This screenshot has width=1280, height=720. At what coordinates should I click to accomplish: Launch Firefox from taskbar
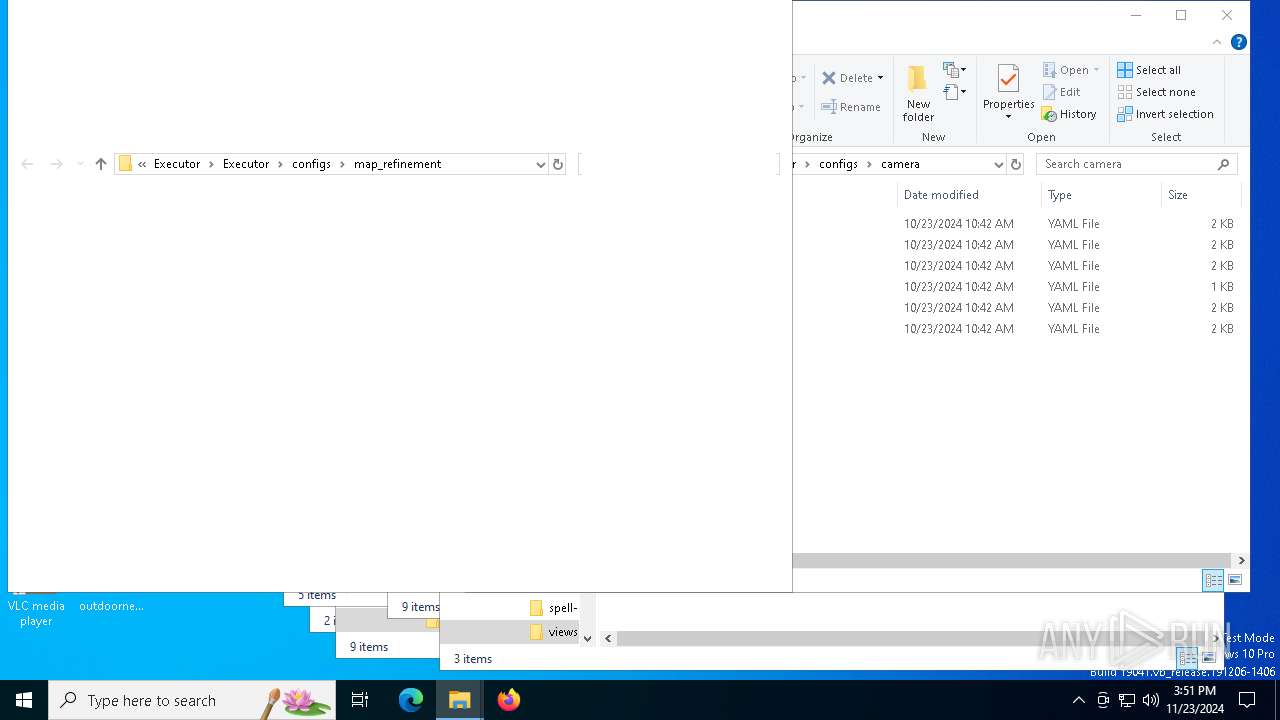pos(508,700)
